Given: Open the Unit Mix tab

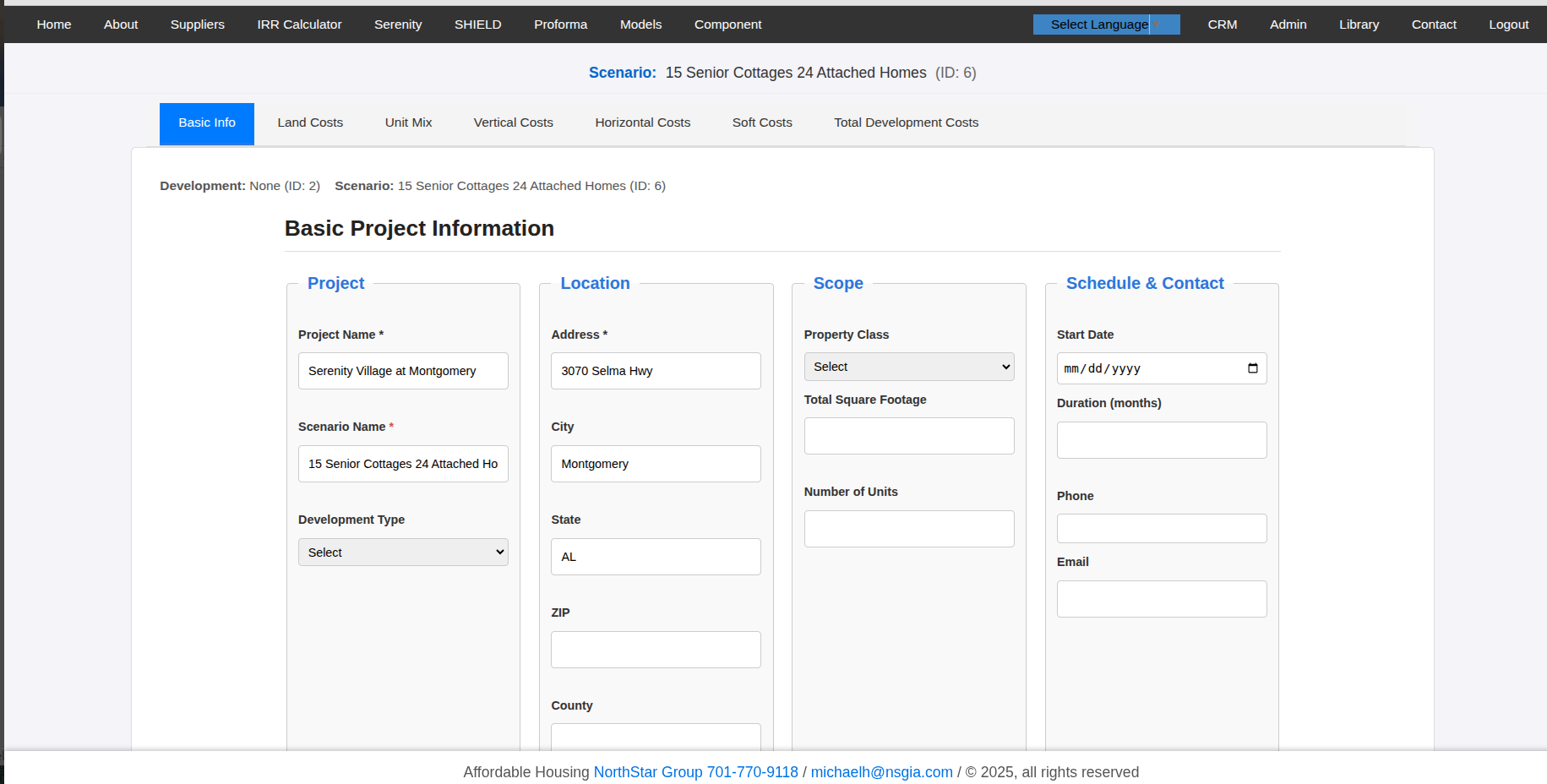Looking at the screenshot, I should tap(408, 122).
